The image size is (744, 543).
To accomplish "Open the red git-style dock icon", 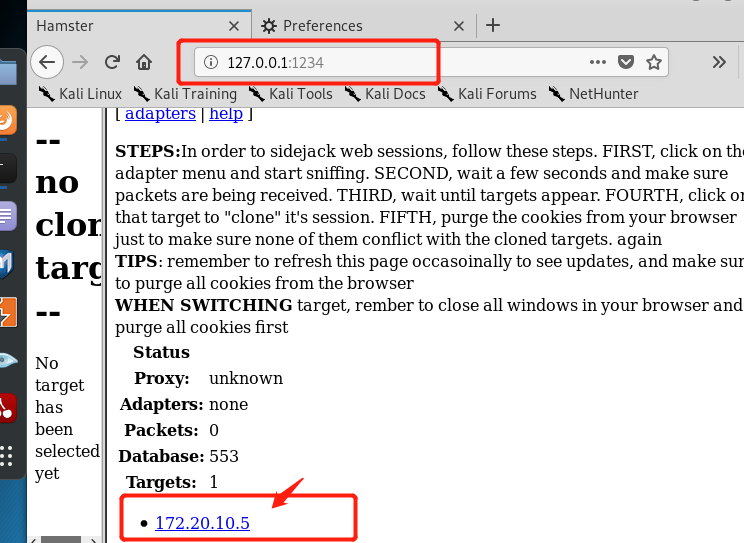I will click(8, 408).
